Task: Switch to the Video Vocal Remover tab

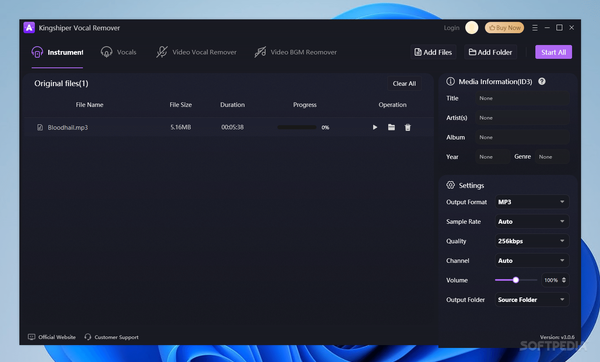Action: click(196, 52)
